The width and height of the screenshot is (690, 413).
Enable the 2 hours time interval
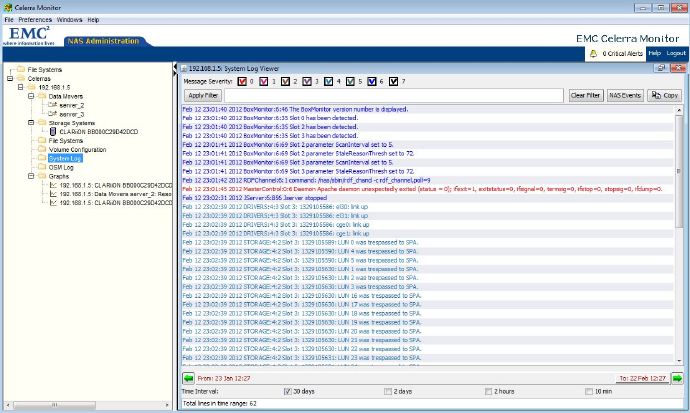[x=488, y=391]
